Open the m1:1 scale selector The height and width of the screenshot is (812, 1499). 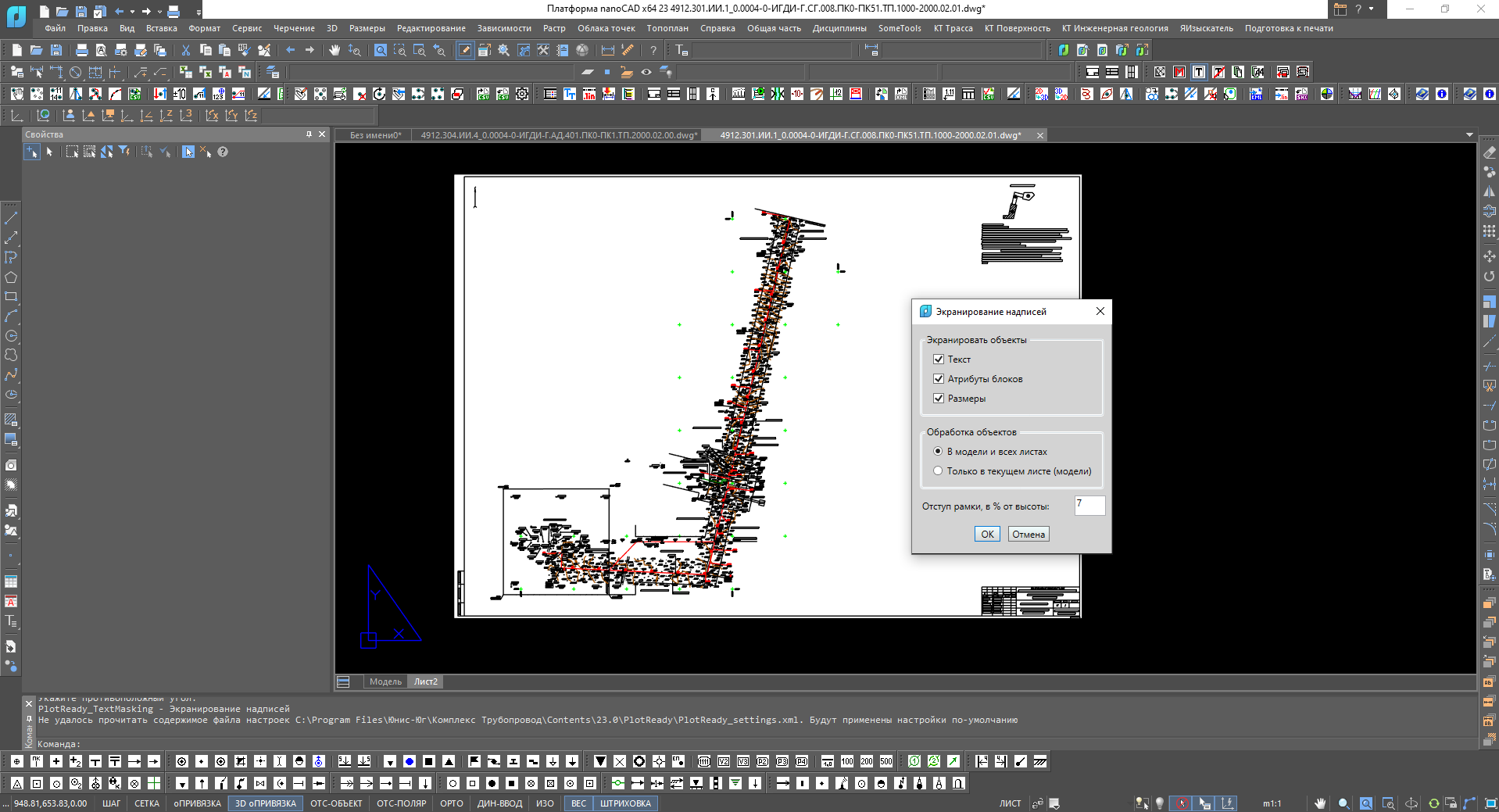point(1272,803)
